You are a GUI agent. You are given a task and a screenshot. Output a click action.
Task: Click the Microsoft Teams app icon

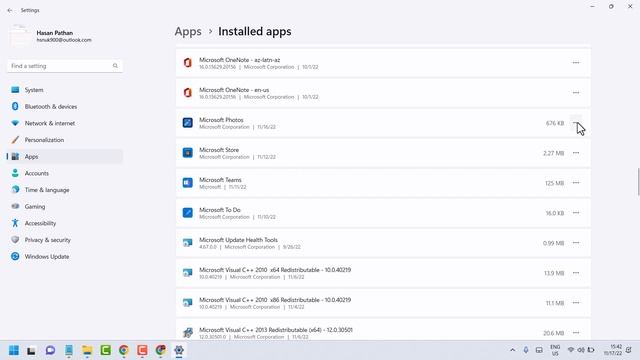pyautogui.click(x=187, y=183)
